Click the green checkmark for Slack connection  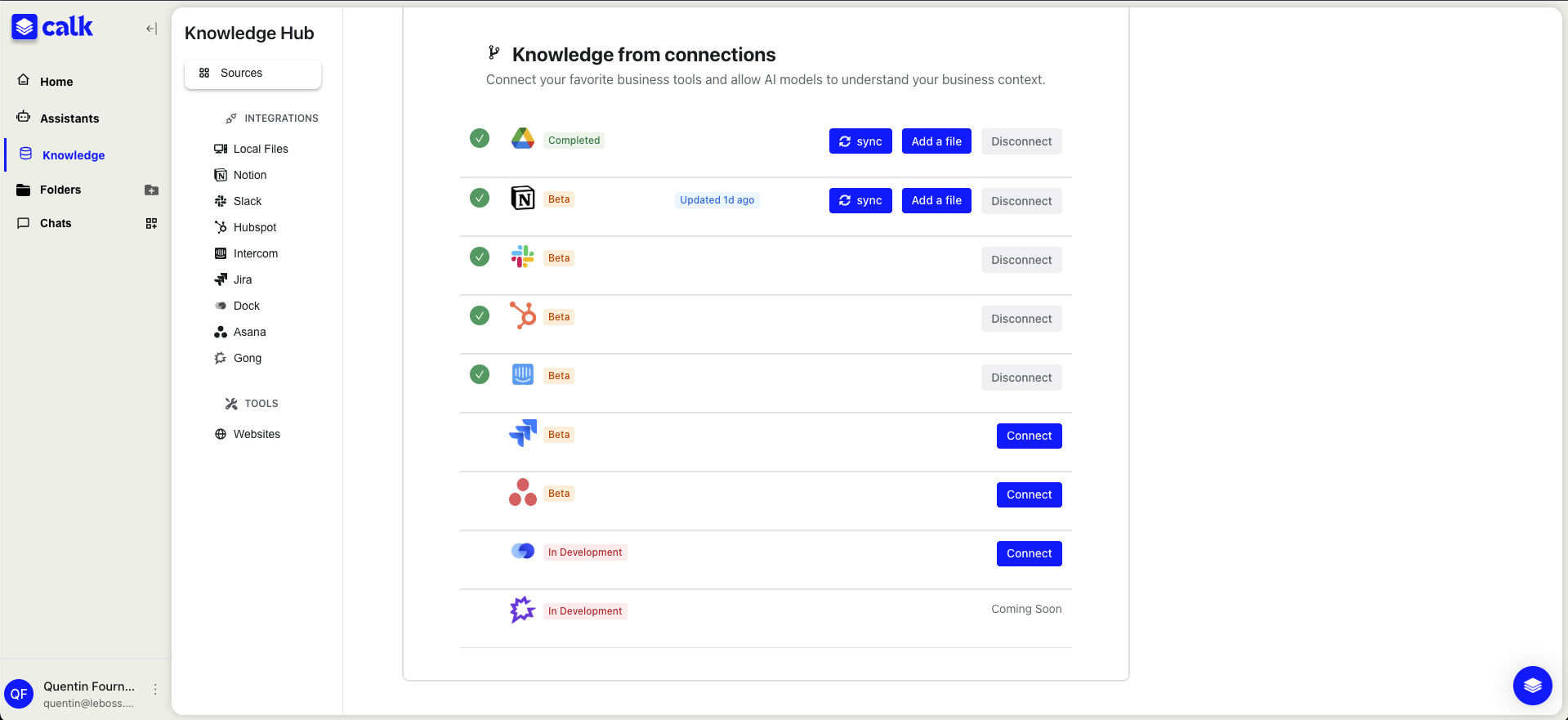pyautogui.click(x=480, y=257)
